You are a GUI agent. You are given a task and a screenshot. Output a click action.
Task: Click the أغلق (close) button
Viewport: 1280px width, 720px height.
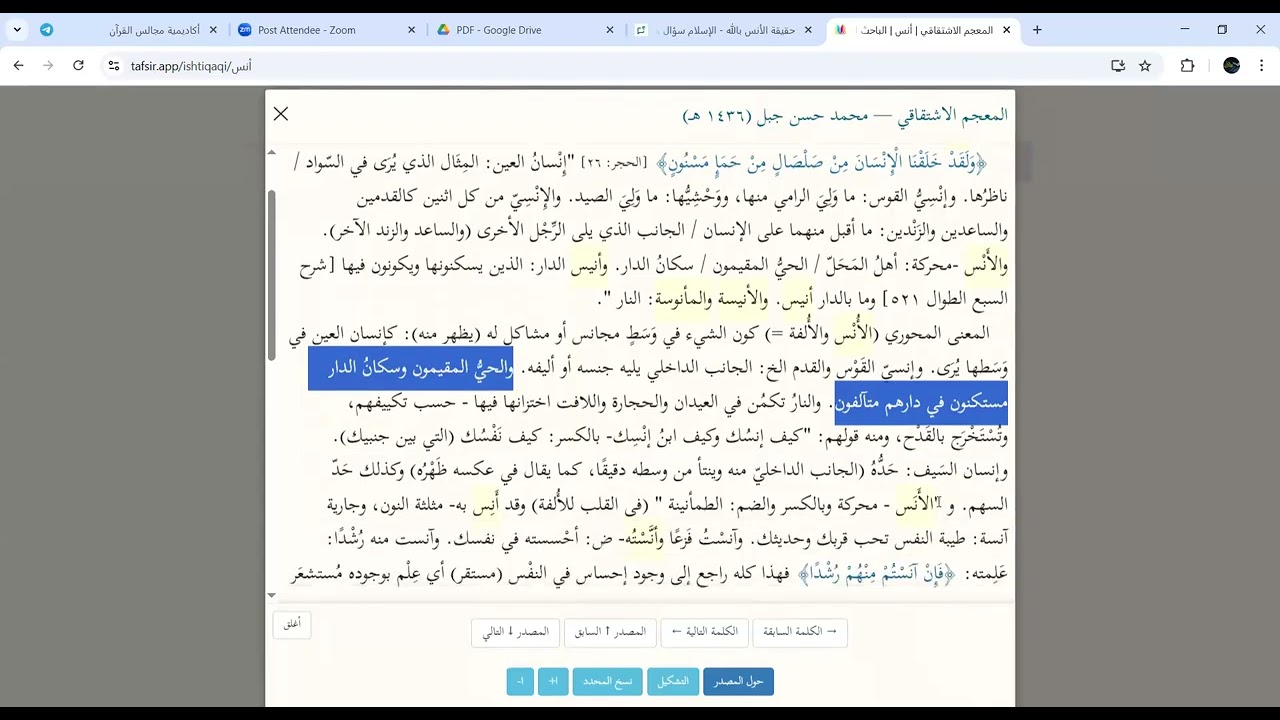point(292,624)
